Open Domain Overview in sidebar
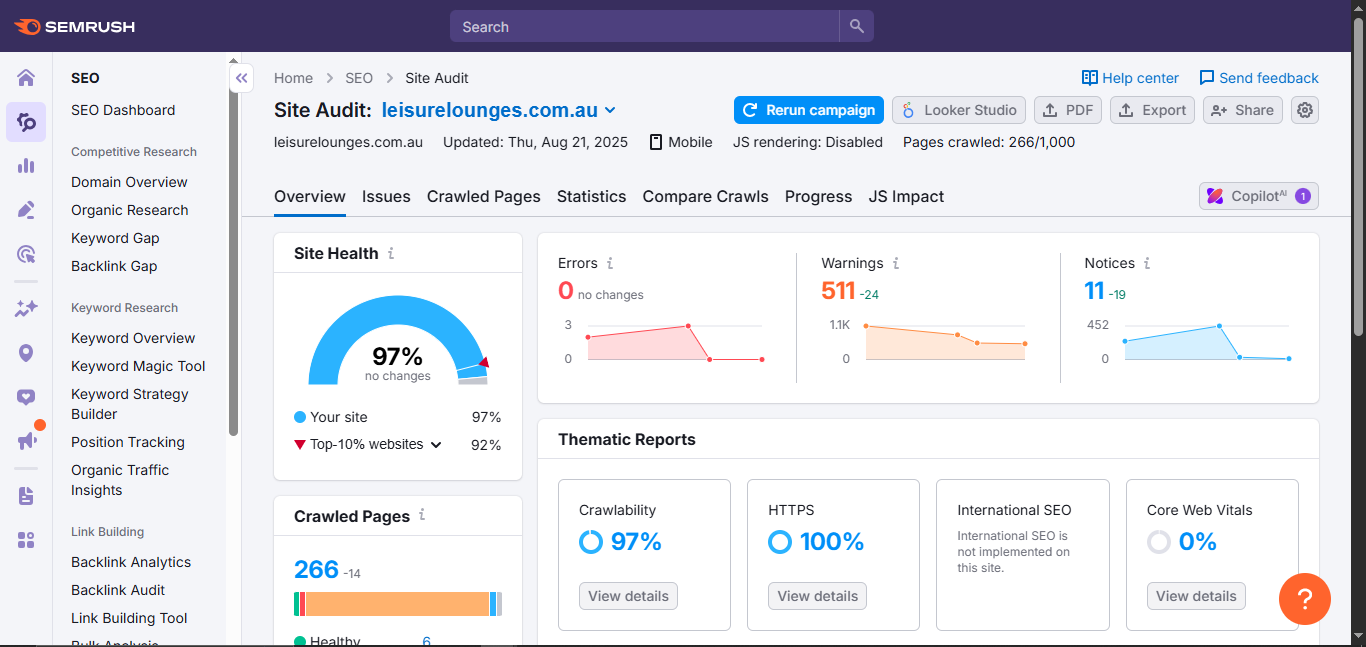Screen dimensions: 1366x647 tap(129, 182)
